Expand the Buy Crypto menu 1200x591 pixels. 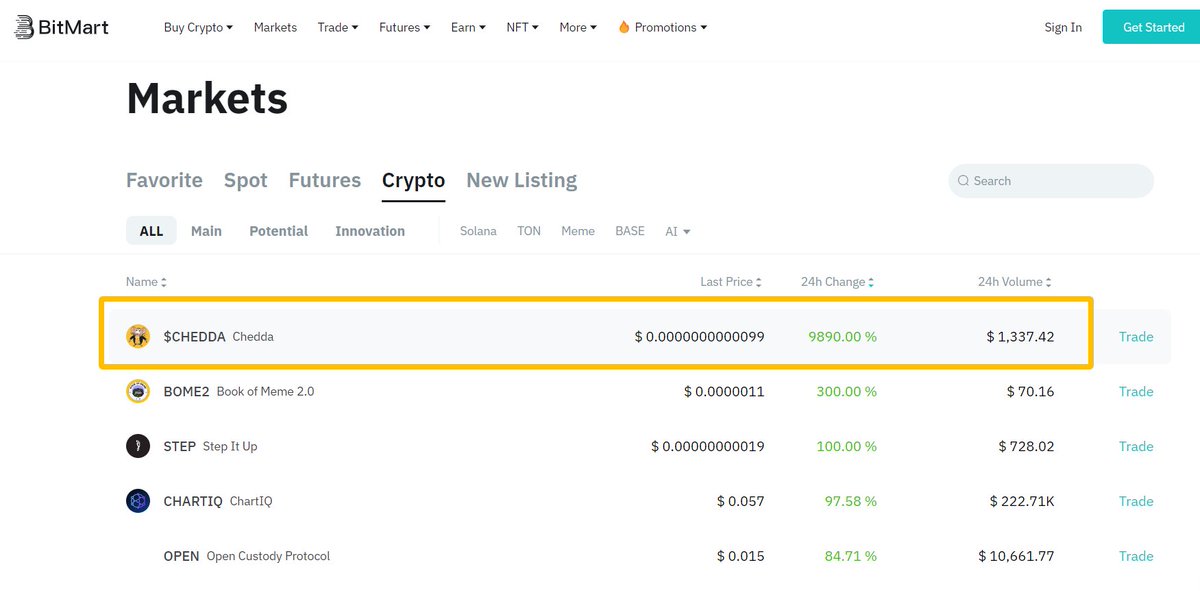tap(198, 27)
